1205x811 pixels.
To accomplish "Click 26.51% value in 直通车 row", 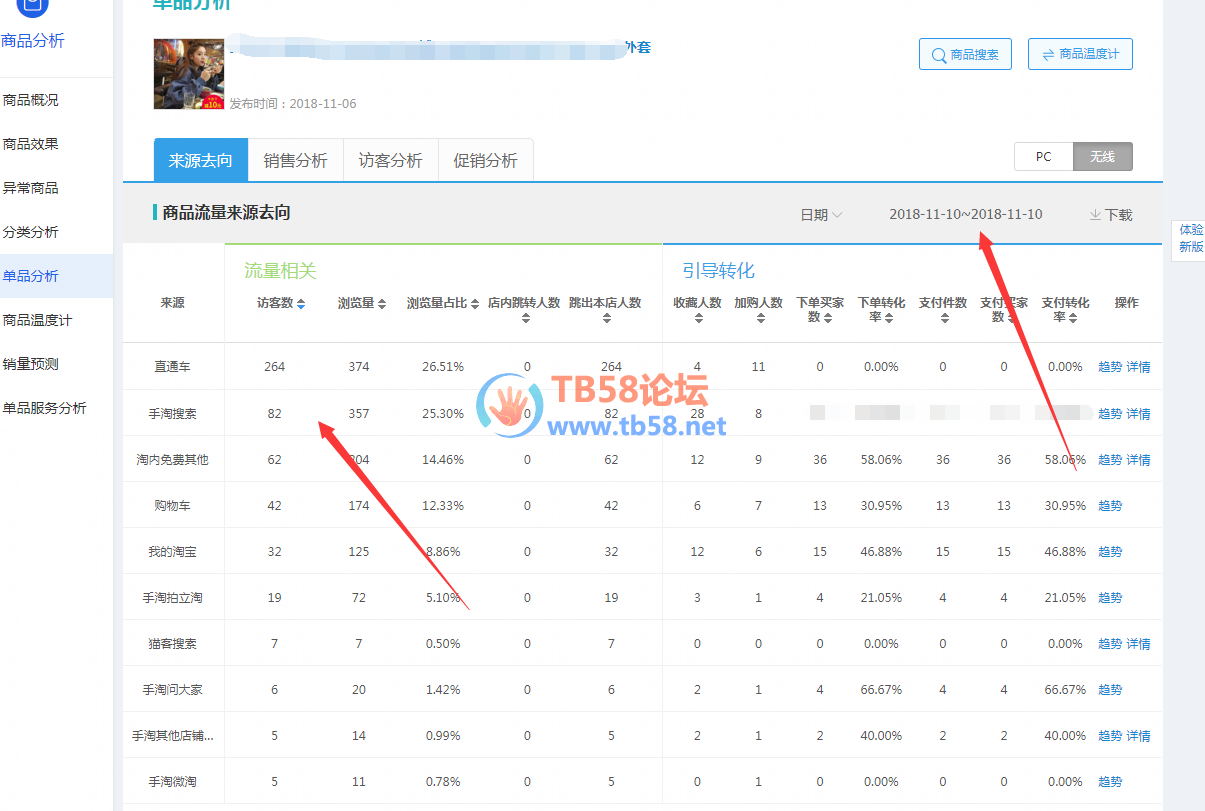I will tap(443, 367).
